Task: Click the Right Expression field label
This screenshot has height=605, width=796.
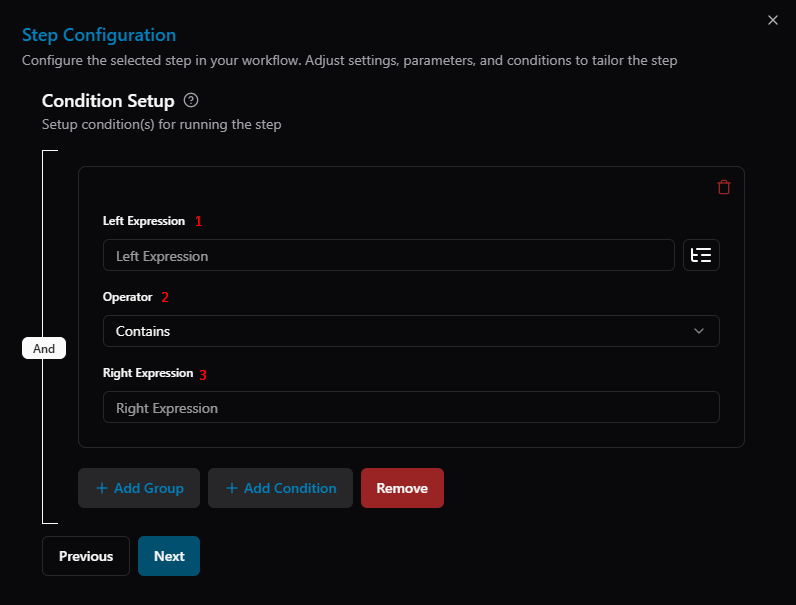Action: tap(148, 373)
